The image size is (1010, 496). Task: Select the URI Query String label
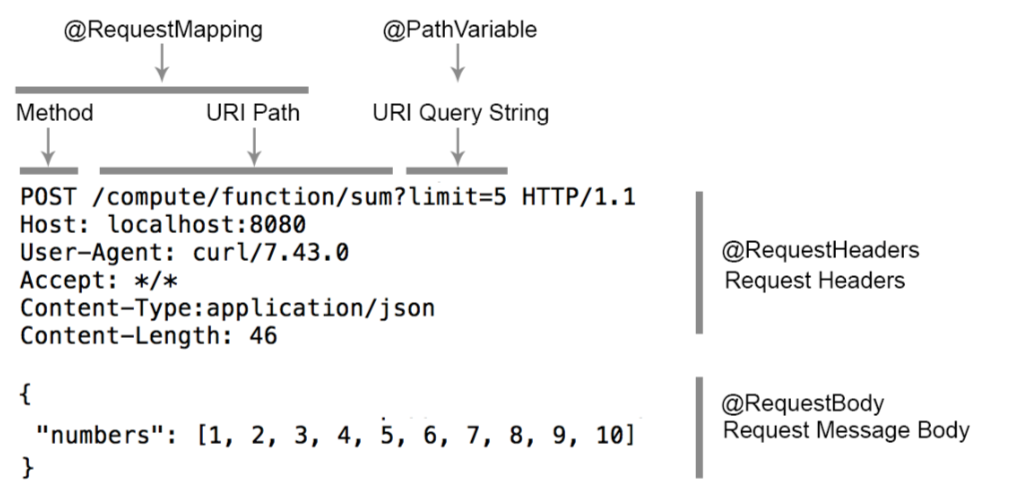(x=461, y=113)
